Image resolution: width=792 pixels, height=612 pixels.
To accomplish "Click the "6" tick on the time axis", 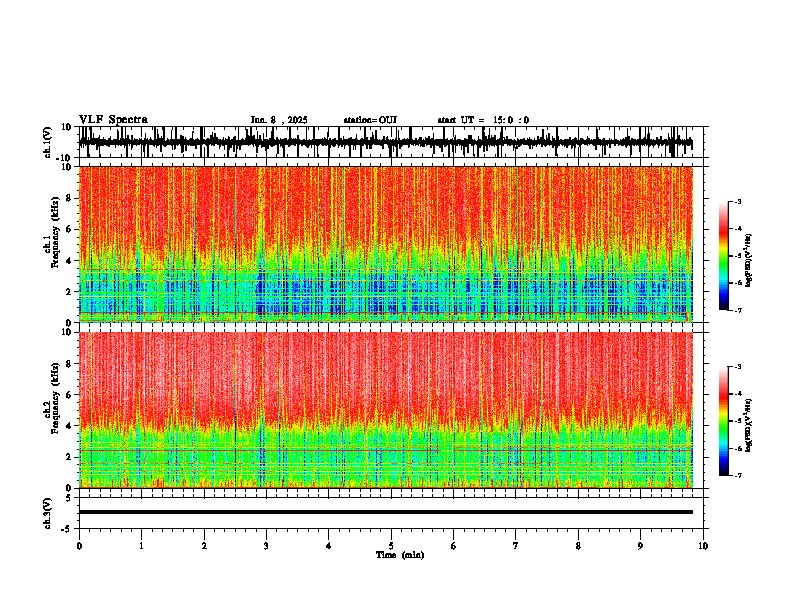I will (x=454, y=546).
